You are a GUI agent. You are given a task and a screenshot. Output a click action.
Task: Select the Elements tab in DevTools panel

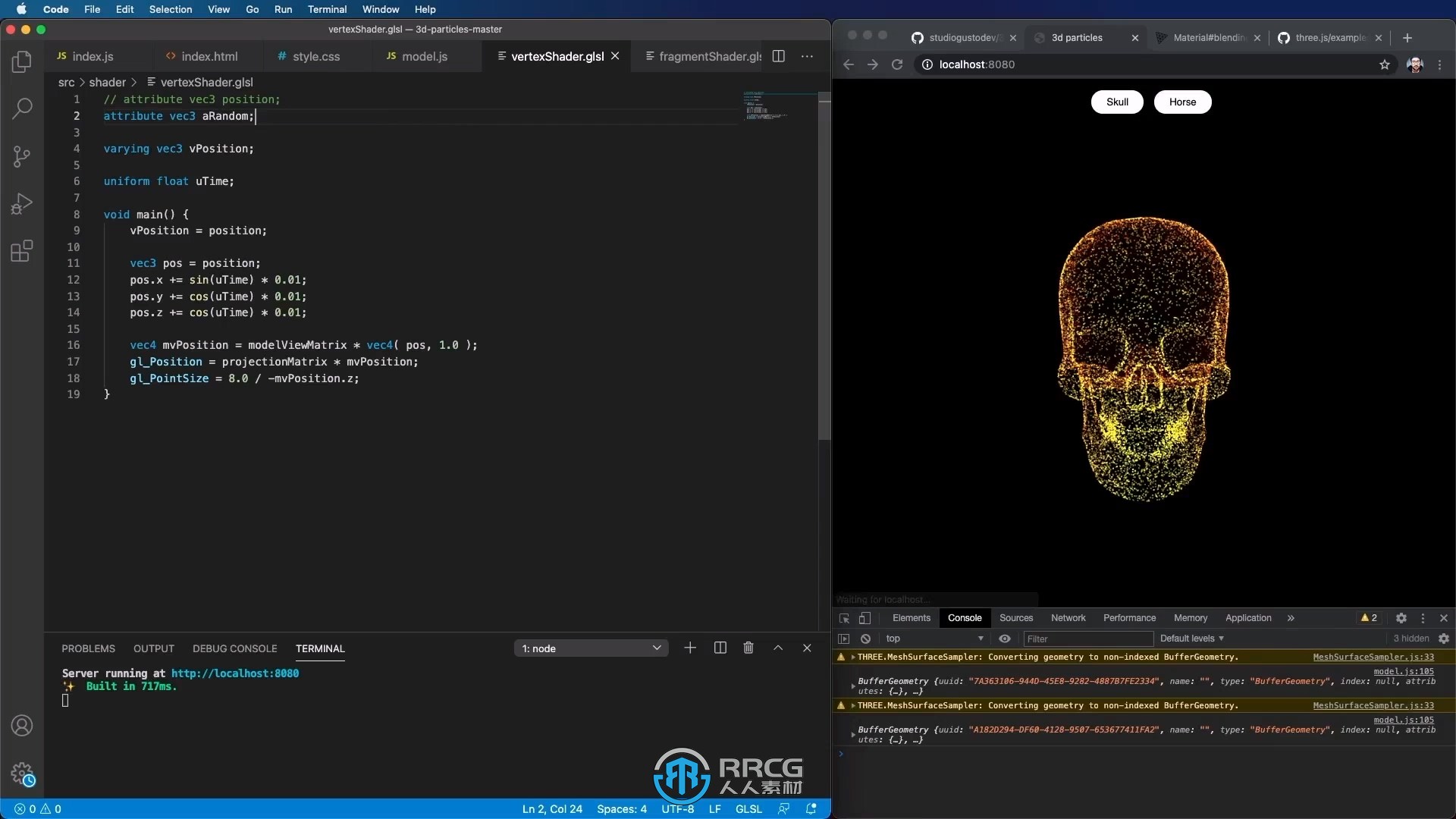(912, 617)
